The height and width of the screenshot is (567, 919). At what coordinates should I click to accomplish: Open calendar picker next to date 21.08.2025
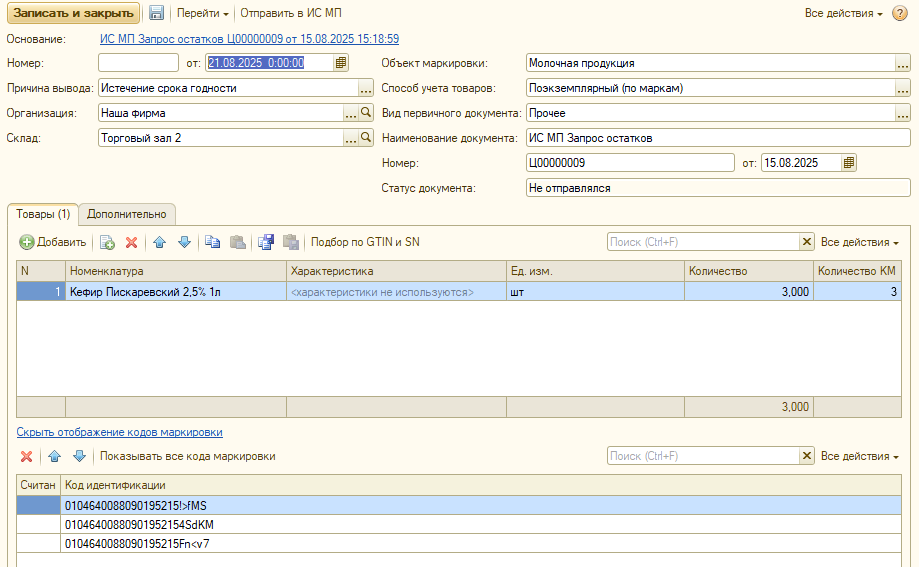tap(341, 62)
